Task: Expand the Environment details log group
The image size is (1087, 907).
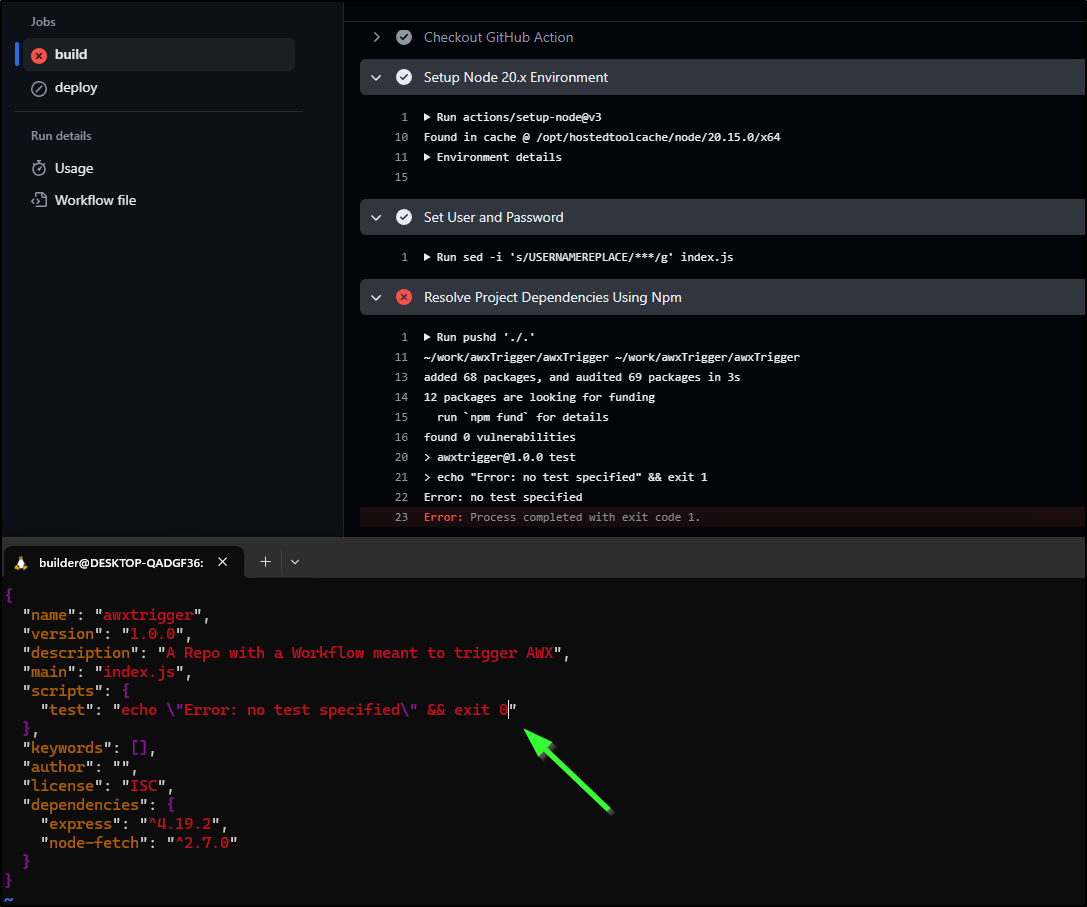Action: [x=427, y=157]
